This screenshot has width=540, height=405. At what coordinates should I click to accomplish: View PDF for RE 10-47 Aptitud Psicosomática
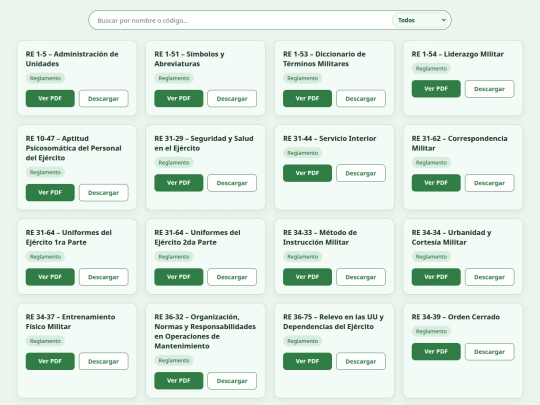(x=50, y=193)
